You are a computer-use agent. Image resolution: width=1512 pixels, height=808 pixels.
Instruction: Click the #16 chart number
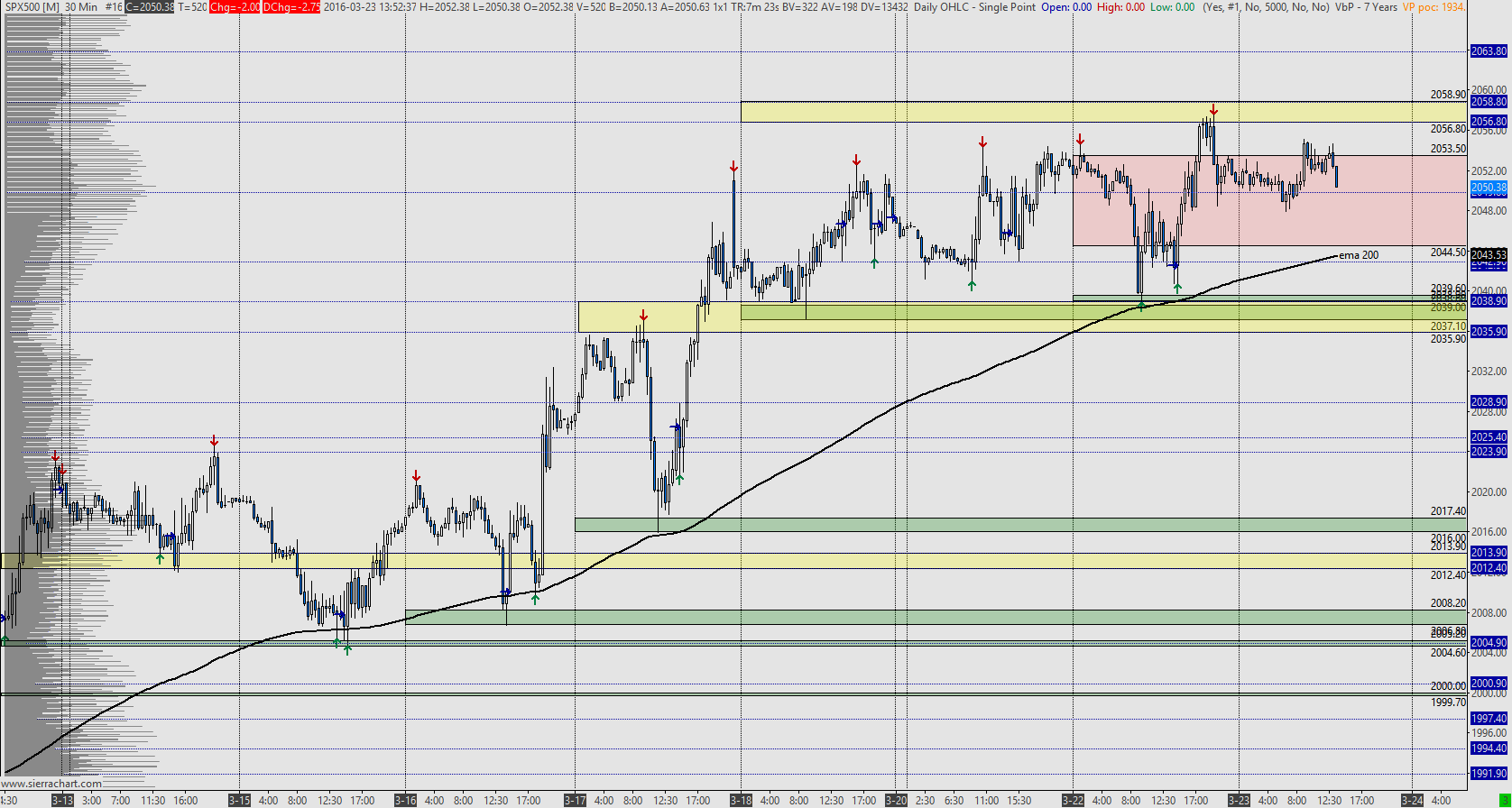point(114,7)
